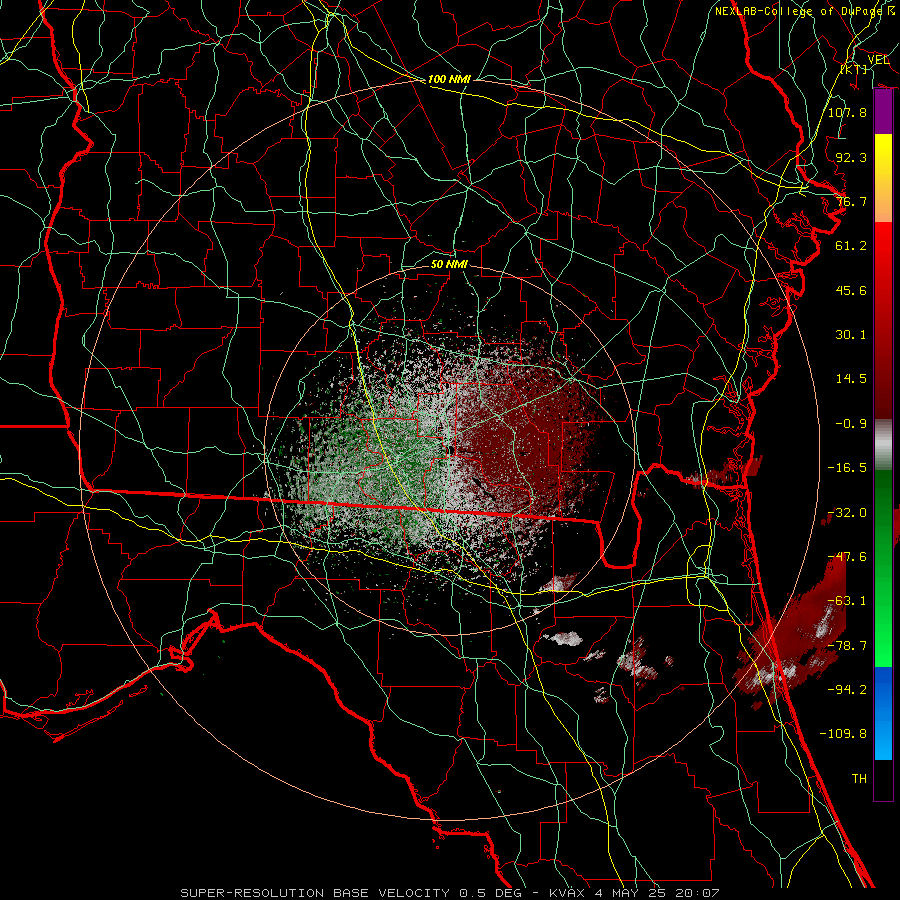Click the -78.7 velocity scale value
This screenshot has height=900, width=900.
(x=847, y=646)
